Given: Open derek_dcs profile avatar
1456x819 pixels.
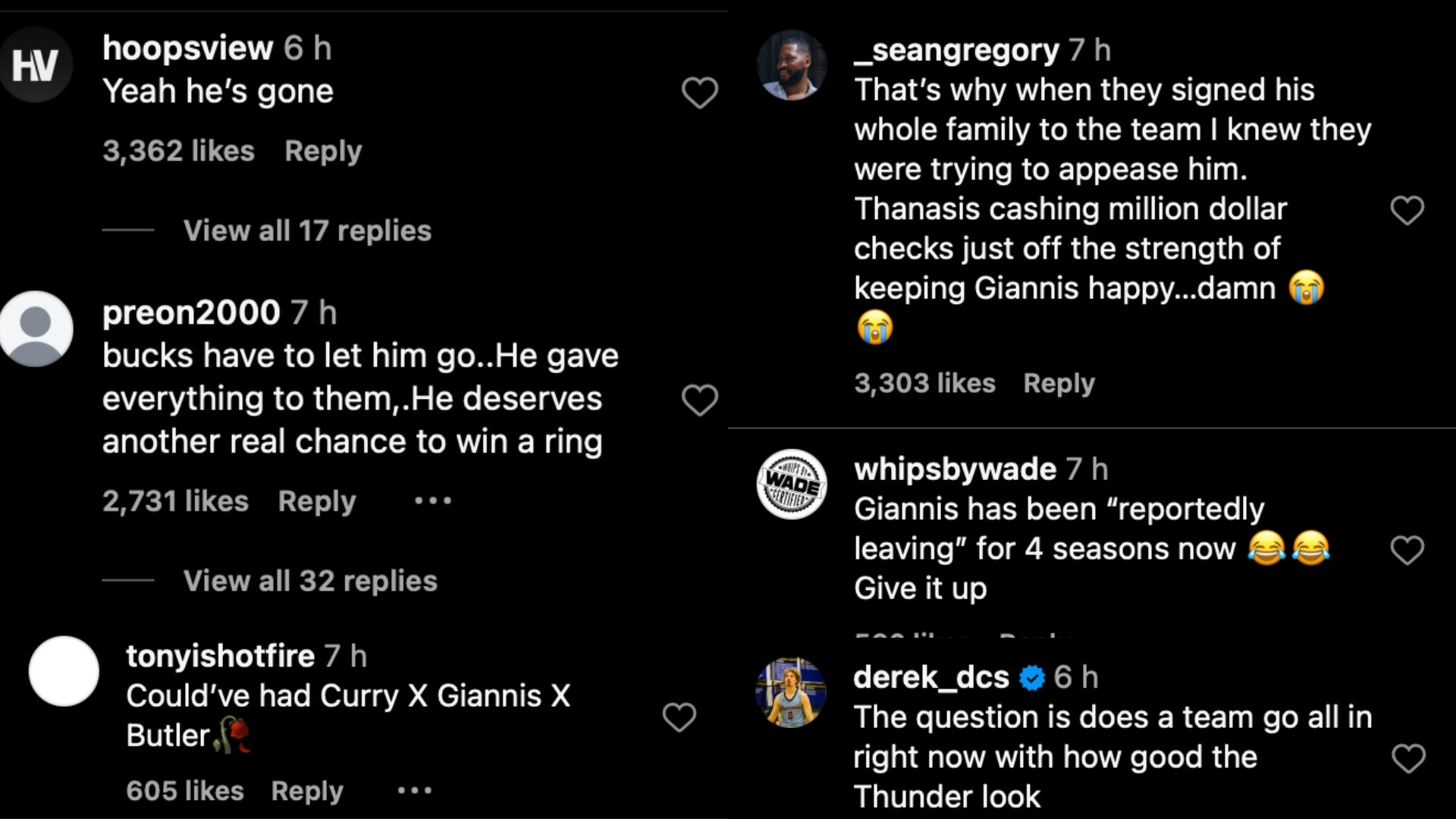Looking at the screenshot, I should click(791, 692).
